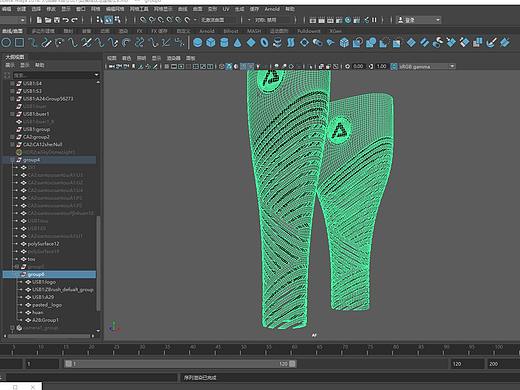The image size is (520, 390).
Task: Collapse the group4 node in outliner
Action: (x=12, y=160)
